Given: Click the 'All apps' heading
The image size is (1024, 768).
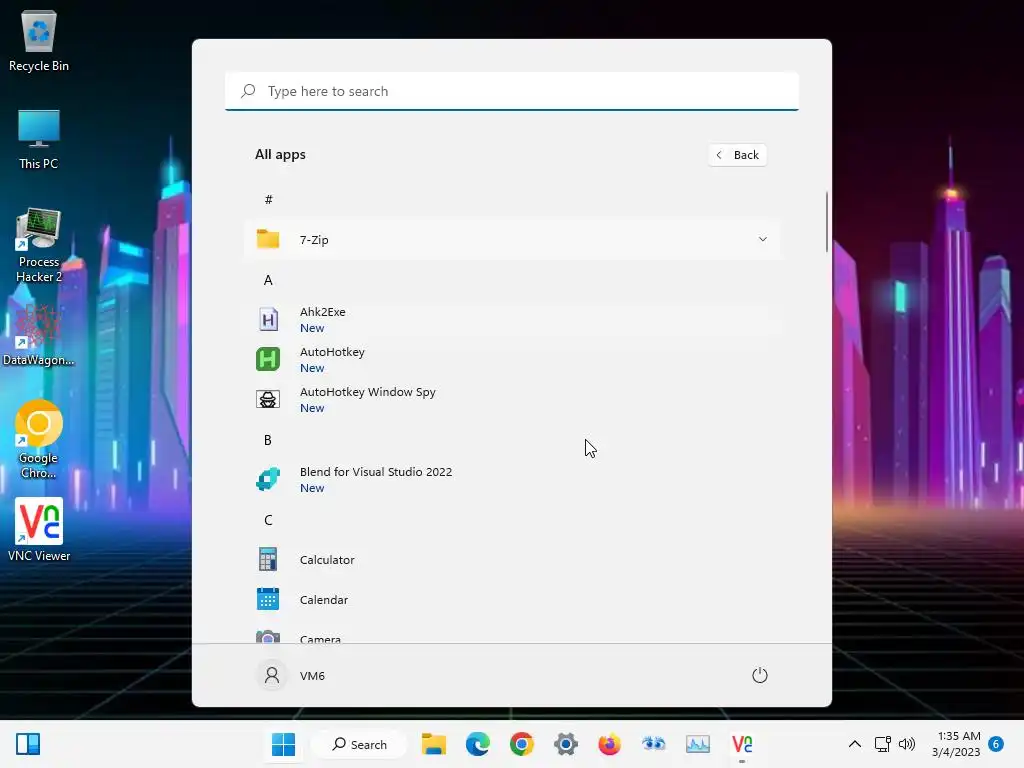Looking at the screenshot, I should [280, 155].
